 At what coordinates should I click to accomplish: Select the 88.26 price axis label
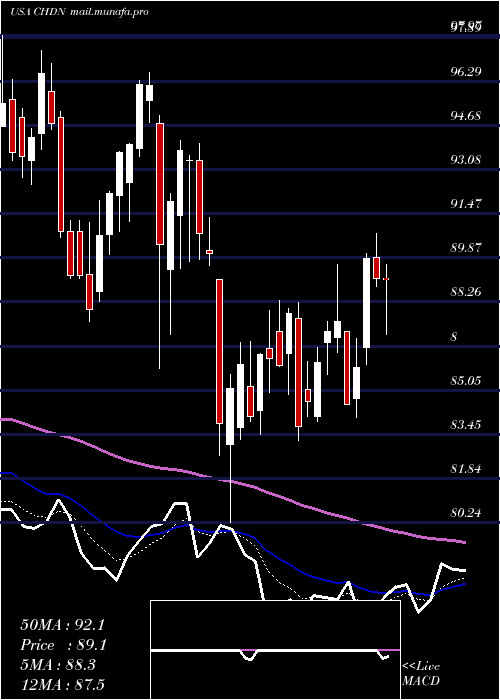click(x=466, y=292)
